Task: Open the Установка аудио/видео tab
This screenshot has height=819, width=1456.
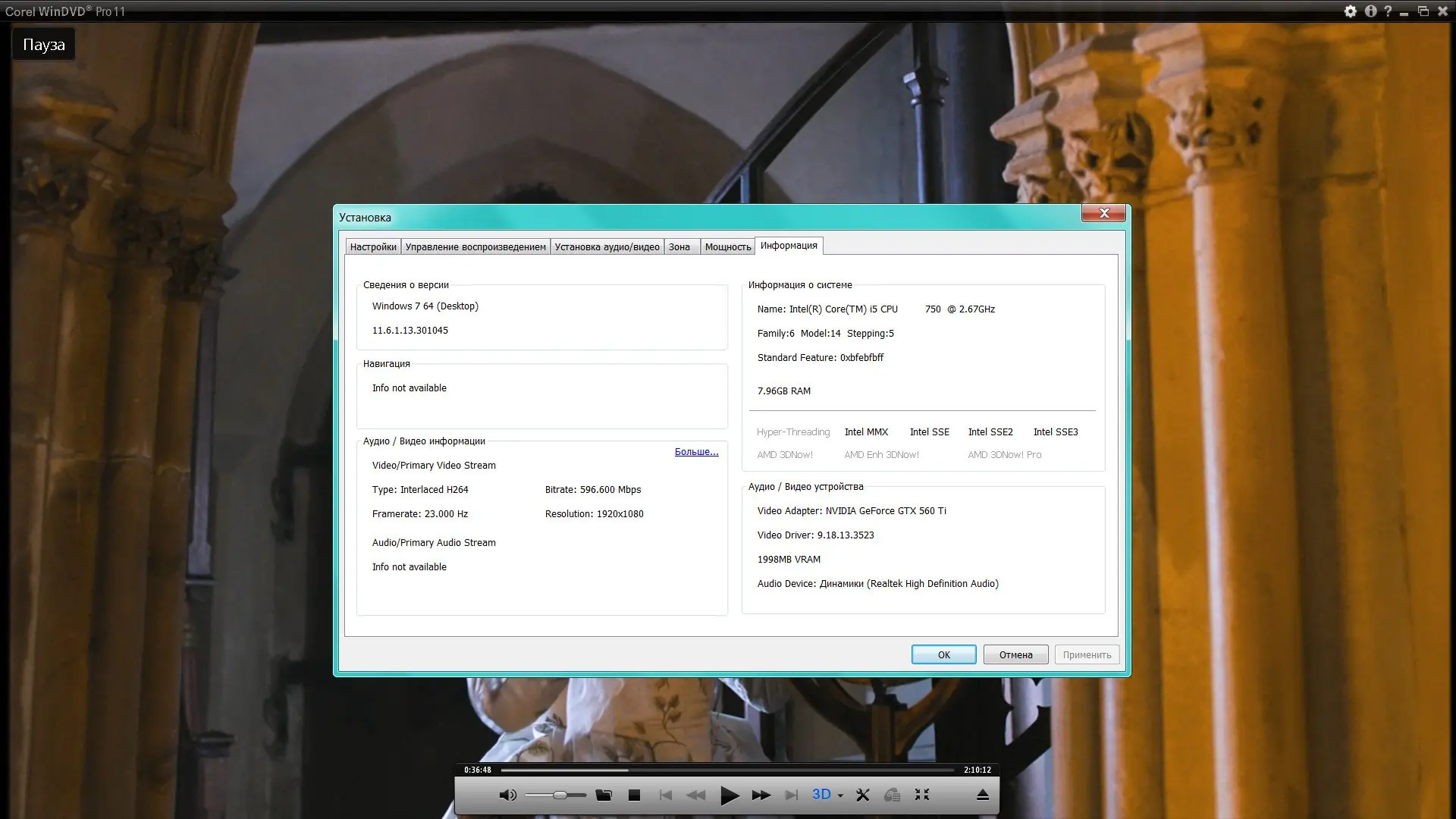Action: tap(607, 246)
